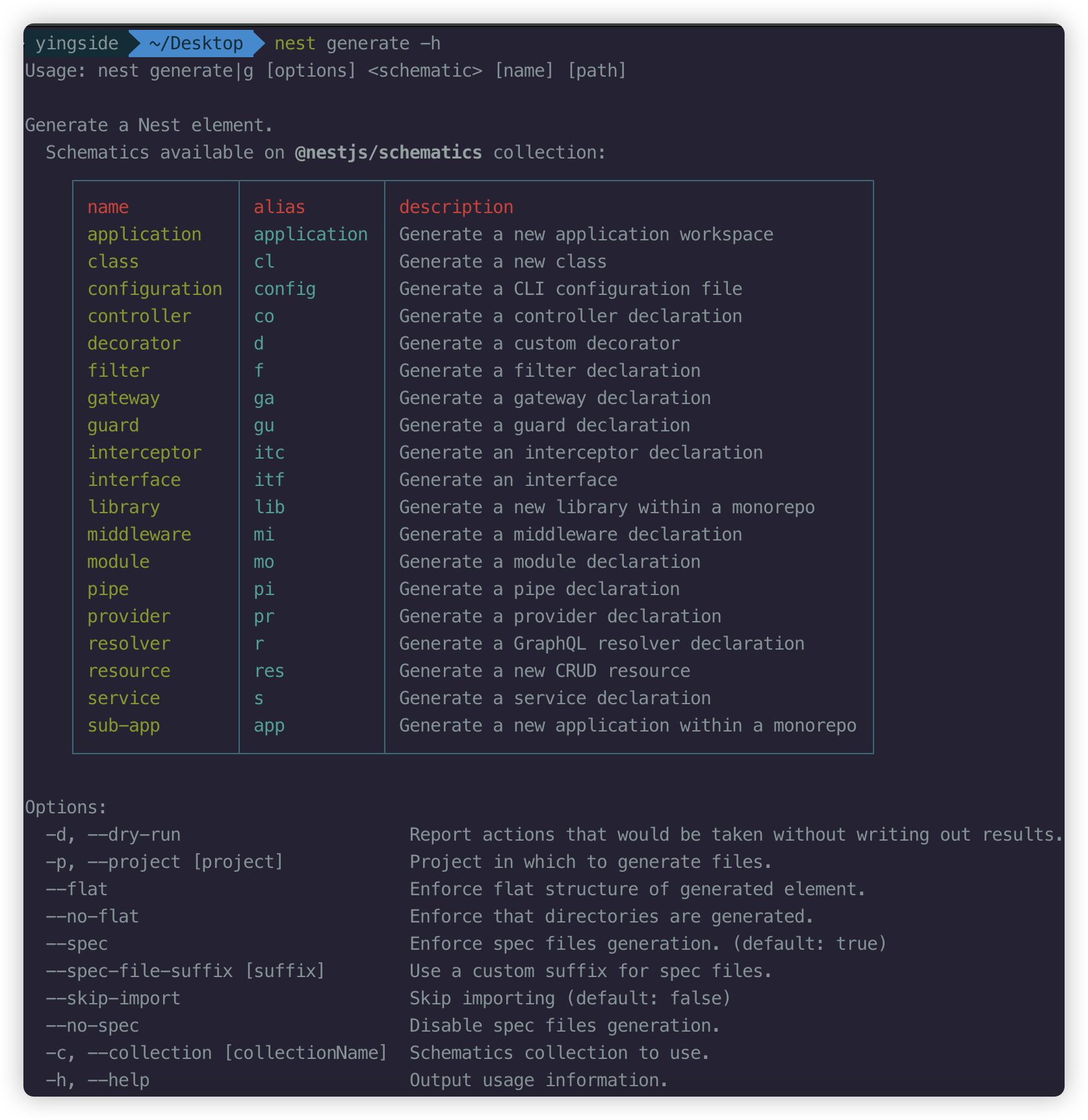Select the 'pi' alias for pipe
Image resolution: width=1088 pixels, height=1120 pixels.
pyautogui.click(x=264, y=589)
